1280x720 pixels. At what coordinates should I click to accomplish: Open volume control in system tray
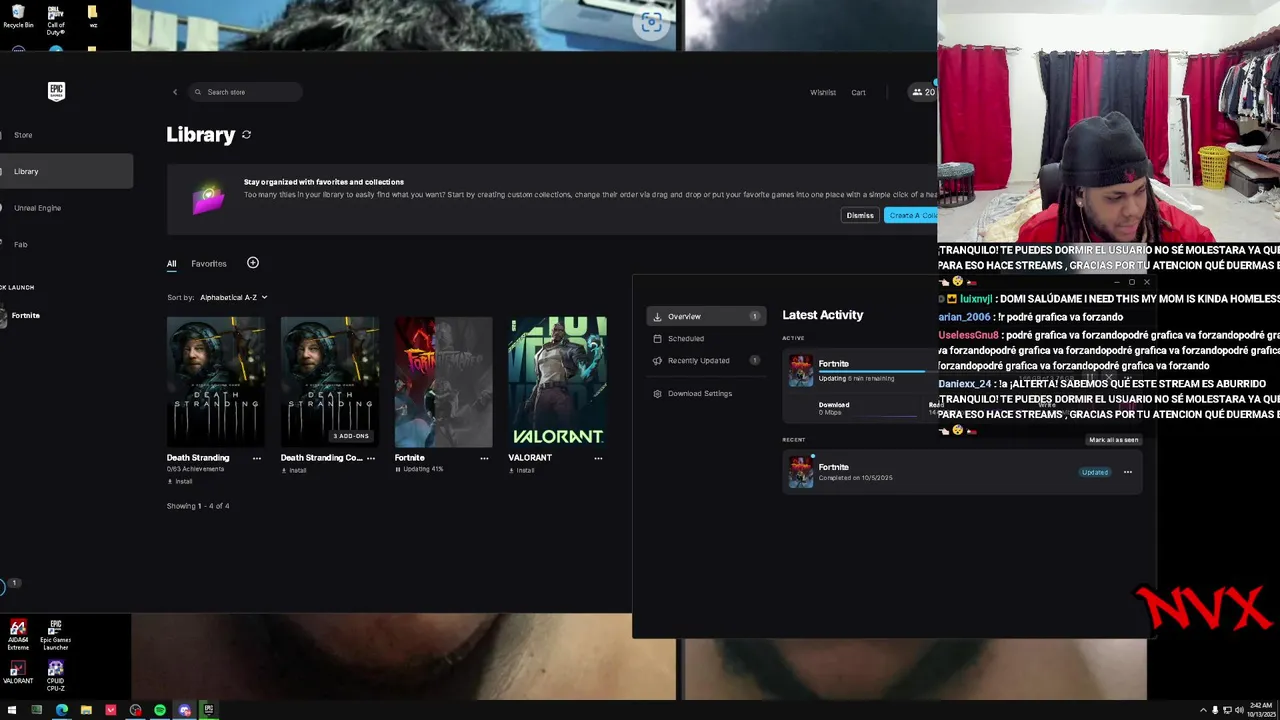[1239, 710]
